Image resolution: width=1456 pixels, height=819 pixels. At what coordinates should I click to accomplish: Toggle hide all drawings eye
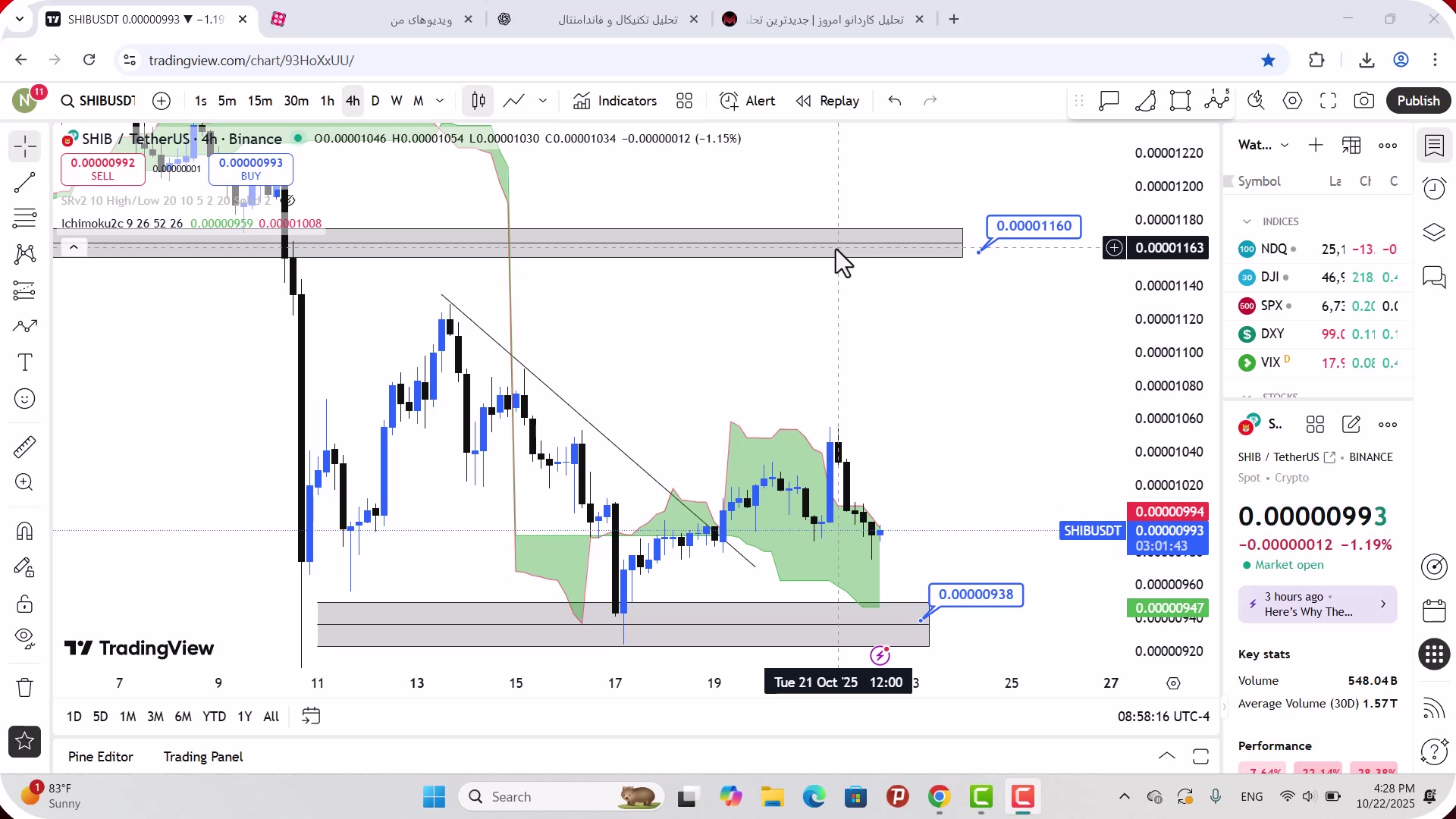point(25,639)
